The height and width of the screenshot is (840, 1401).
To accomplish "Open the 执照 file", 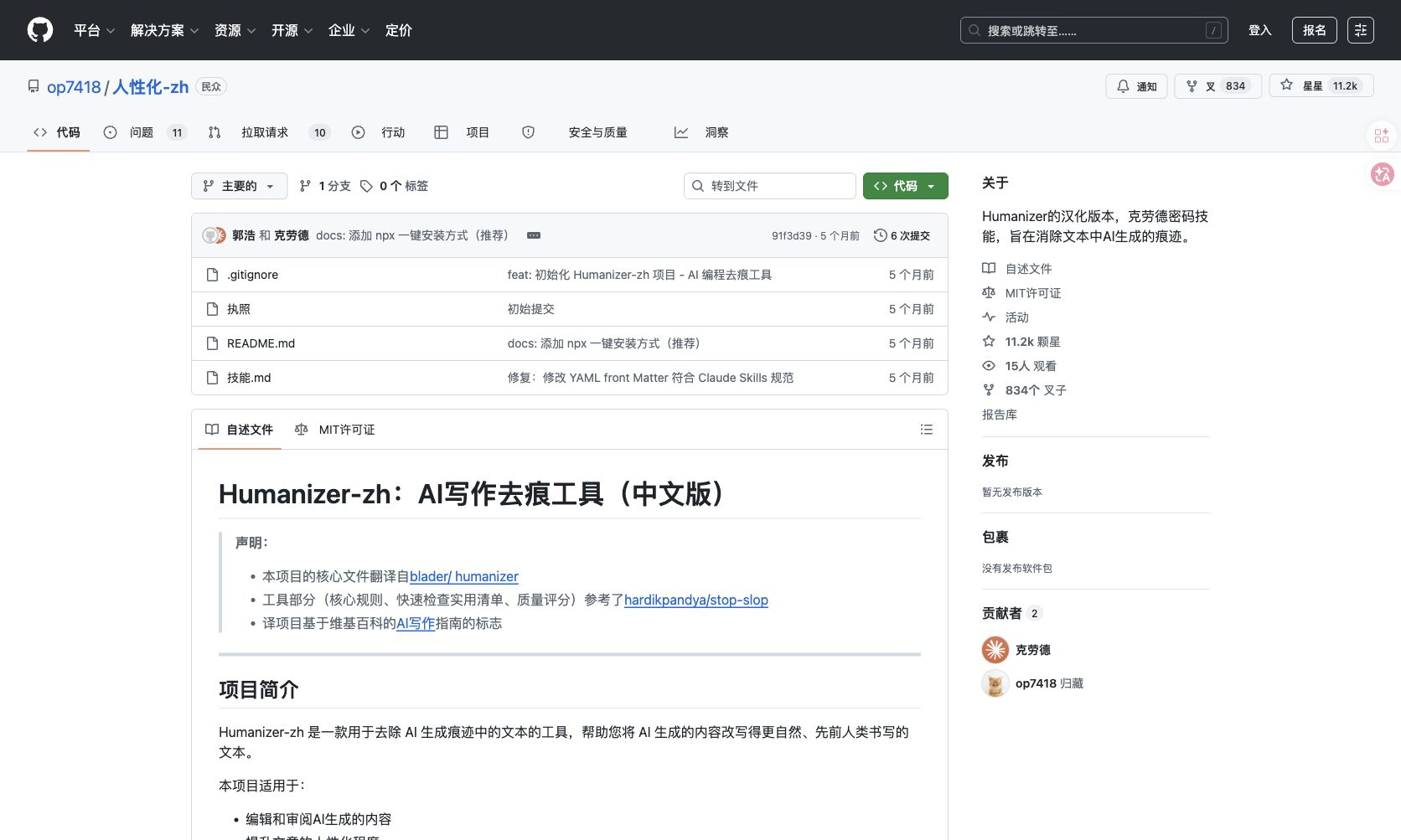I will coord(239,309).
